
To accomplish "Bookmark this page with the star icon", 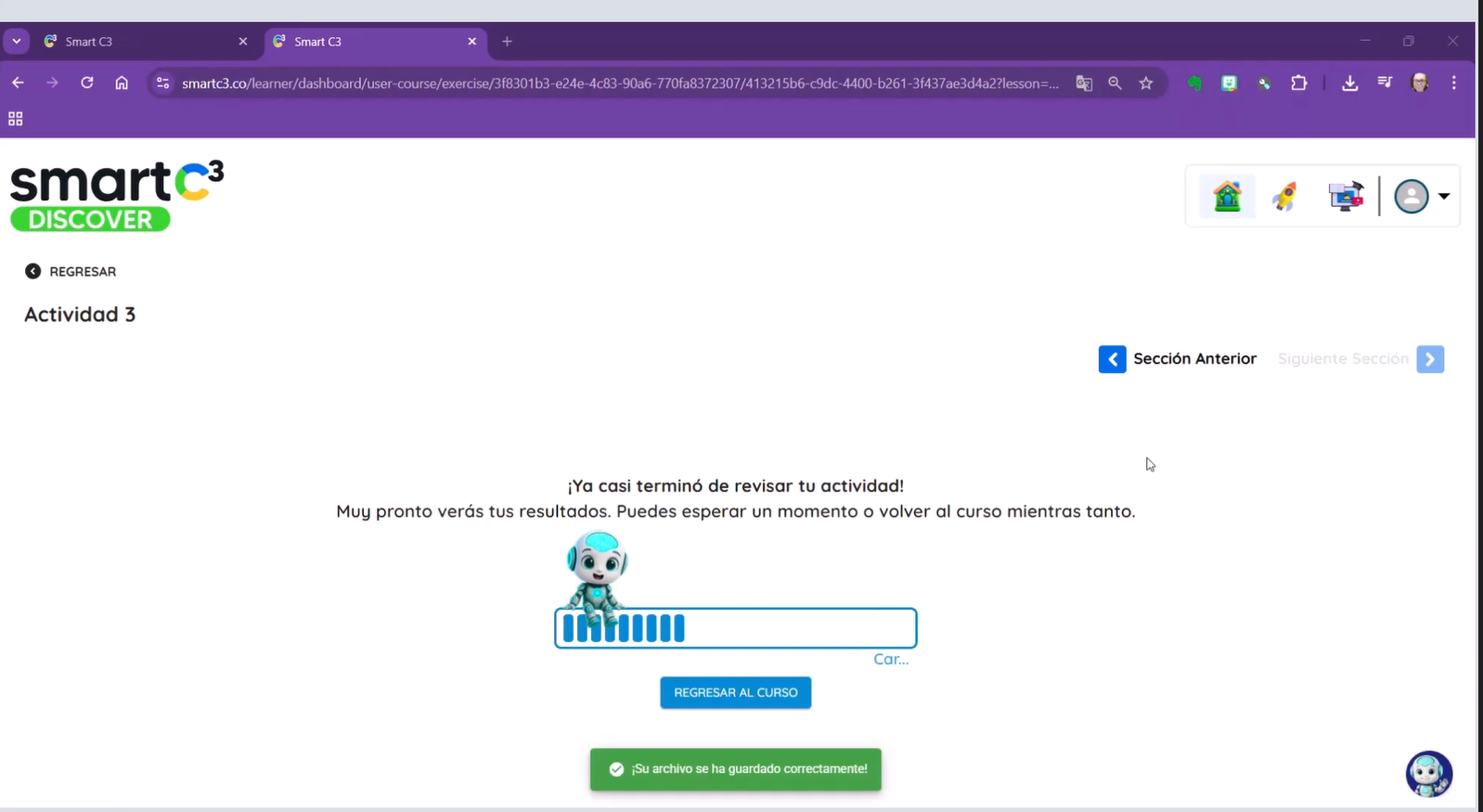I will tap(1146, 83).
